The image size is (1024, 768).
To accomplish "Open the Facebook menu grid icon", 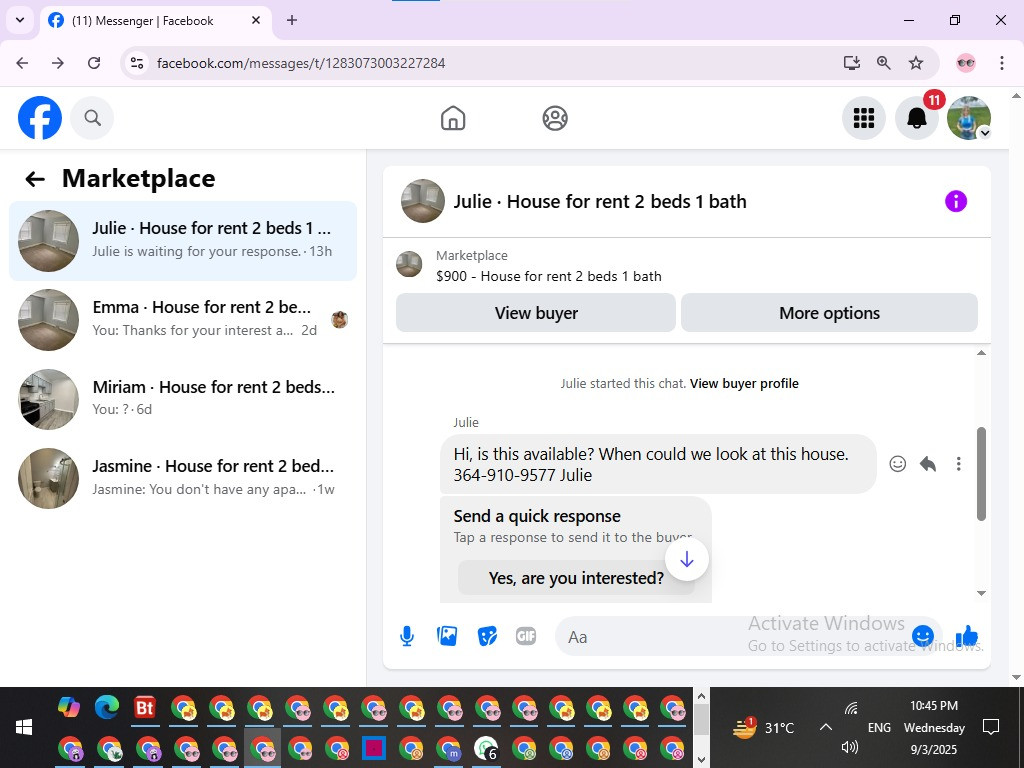I will coord(863,118).
